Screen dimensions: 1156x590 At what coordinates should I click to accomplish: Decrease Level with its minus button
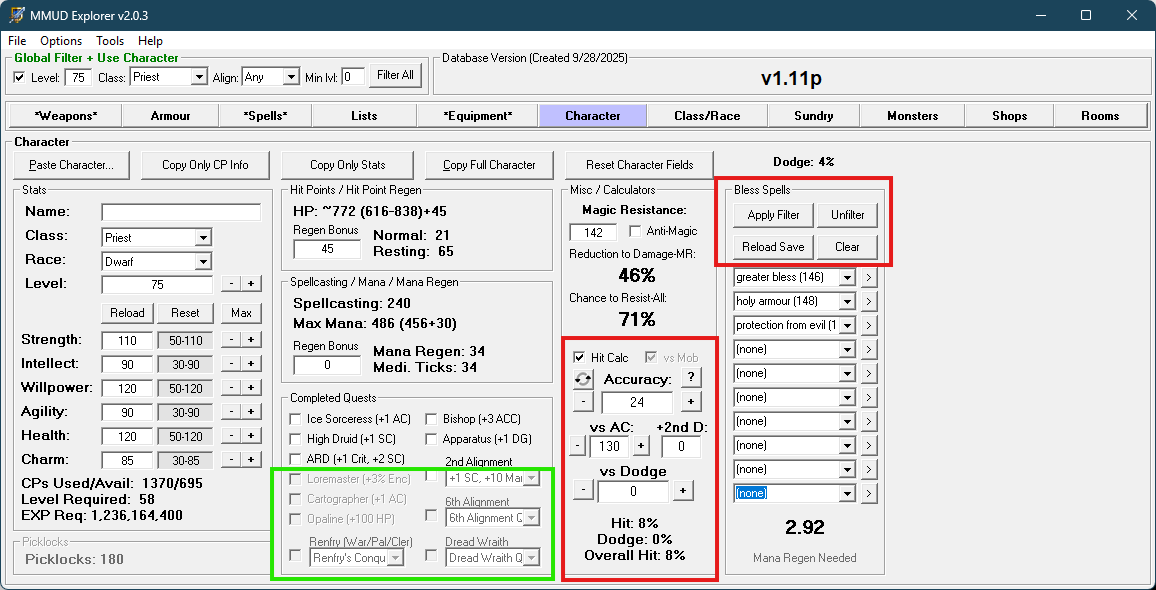click(x=230, y=284)
